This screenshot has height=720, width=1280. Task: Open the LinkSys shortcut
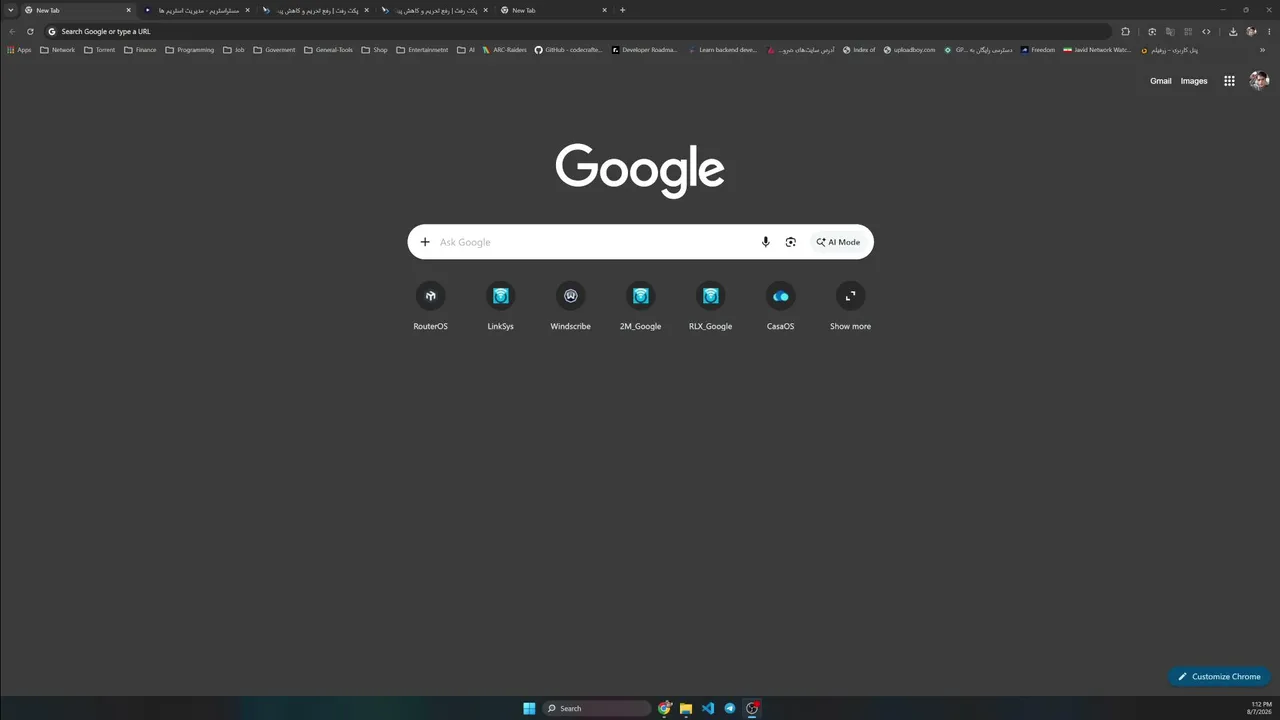[x=500, y=306]
